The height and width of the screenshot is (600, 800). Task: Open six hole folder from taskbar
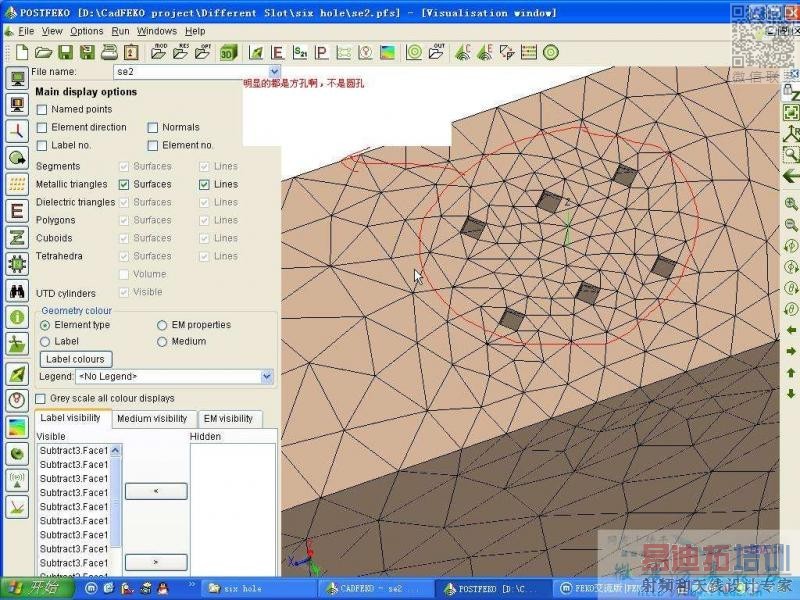260,588
